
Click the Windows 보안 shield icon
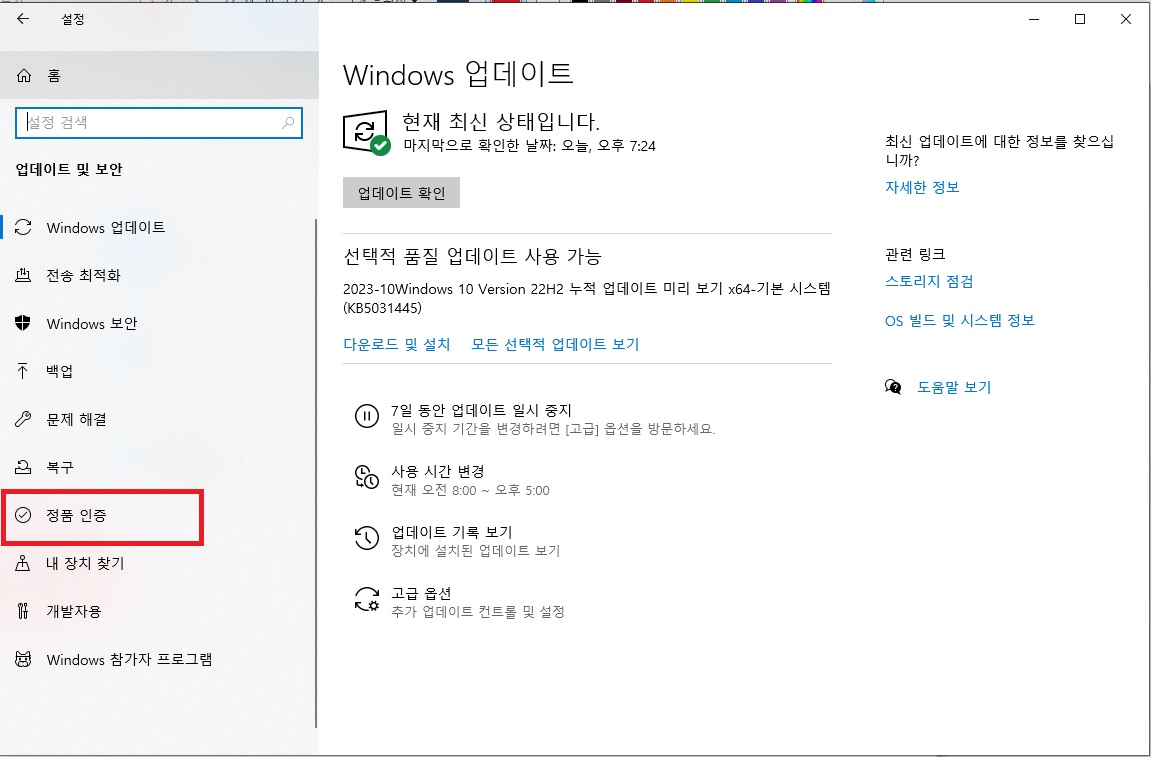click(x=24, y=323)
